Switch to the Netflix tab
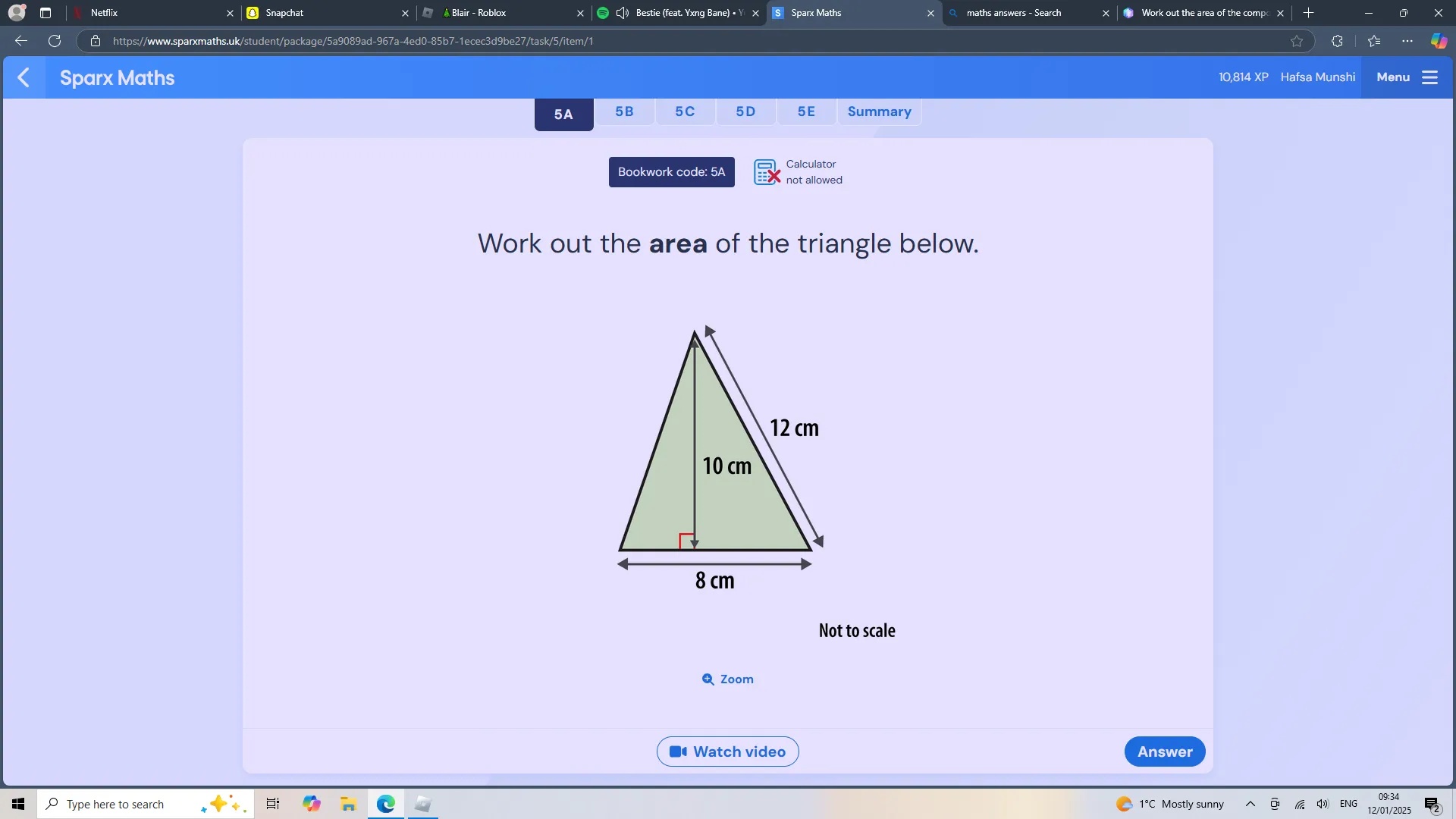Screen dimensions: 1456x819 [103, 13]
